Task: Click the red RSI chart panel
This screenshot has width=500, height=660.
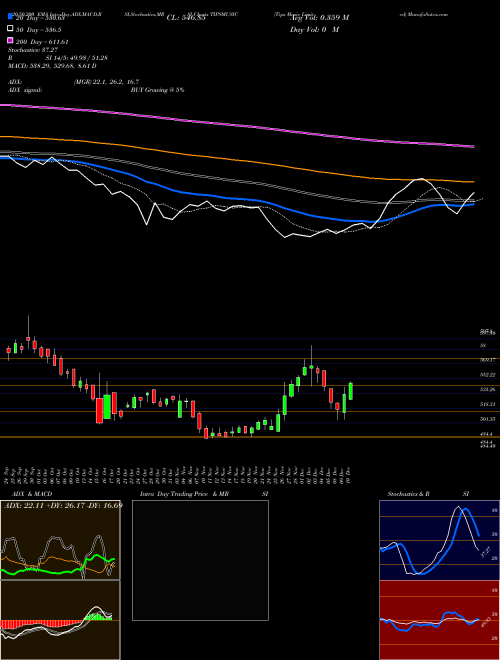Action: point(439,620)
